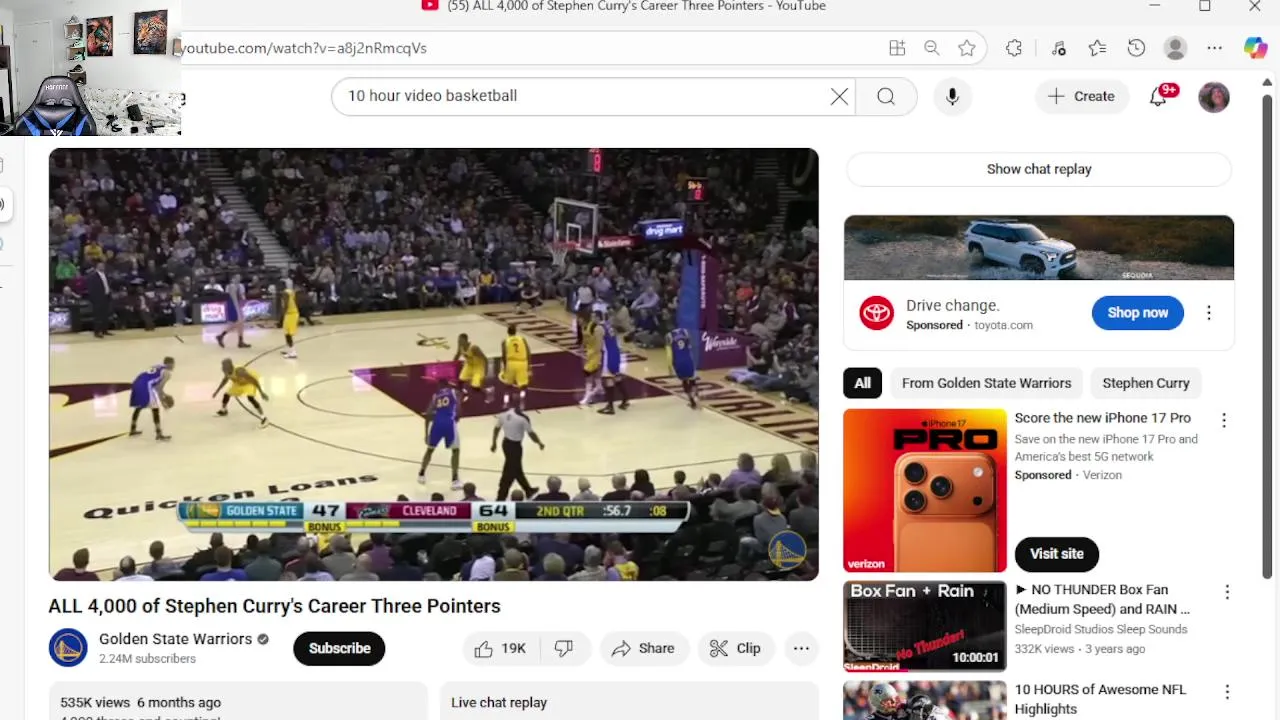
Task: Open NFL highlights video thumbnail
Action: (x=925, y=700)
